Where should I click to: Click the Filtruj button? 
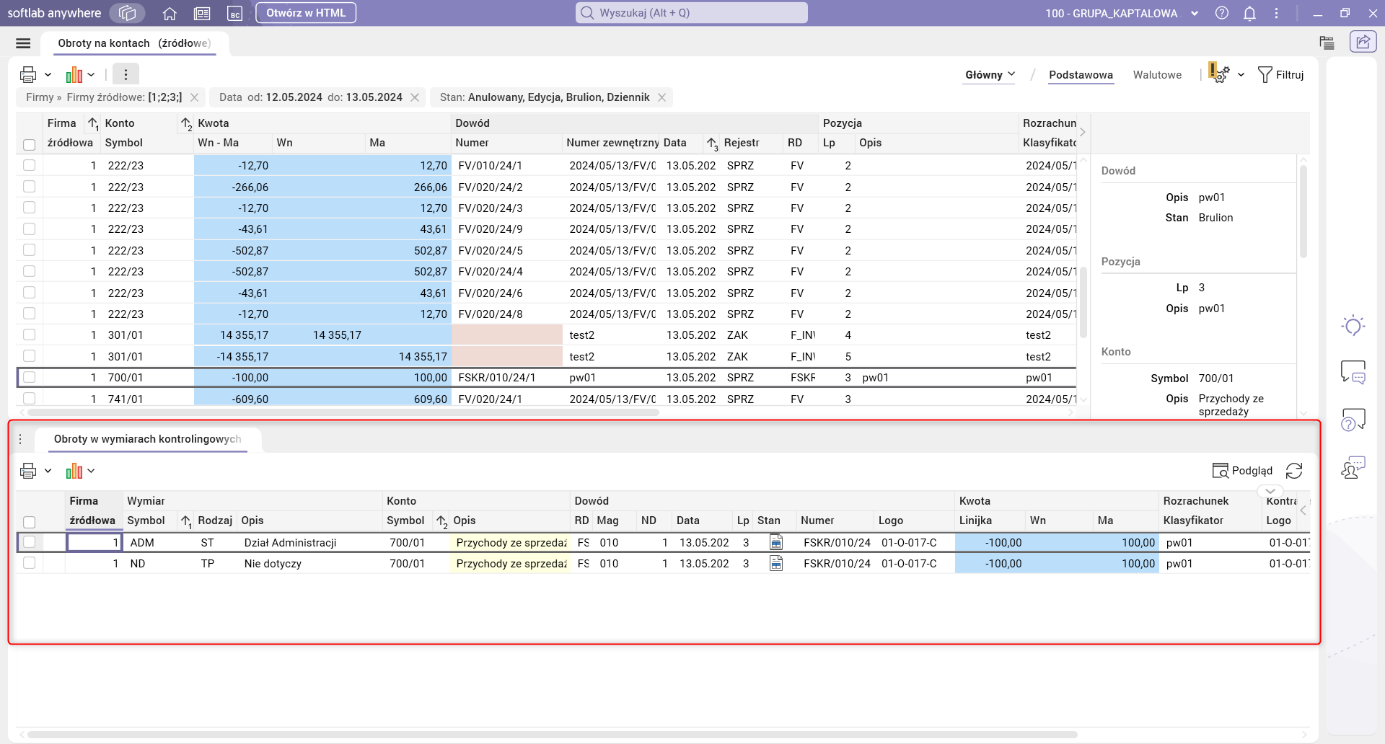(1281, 74)
